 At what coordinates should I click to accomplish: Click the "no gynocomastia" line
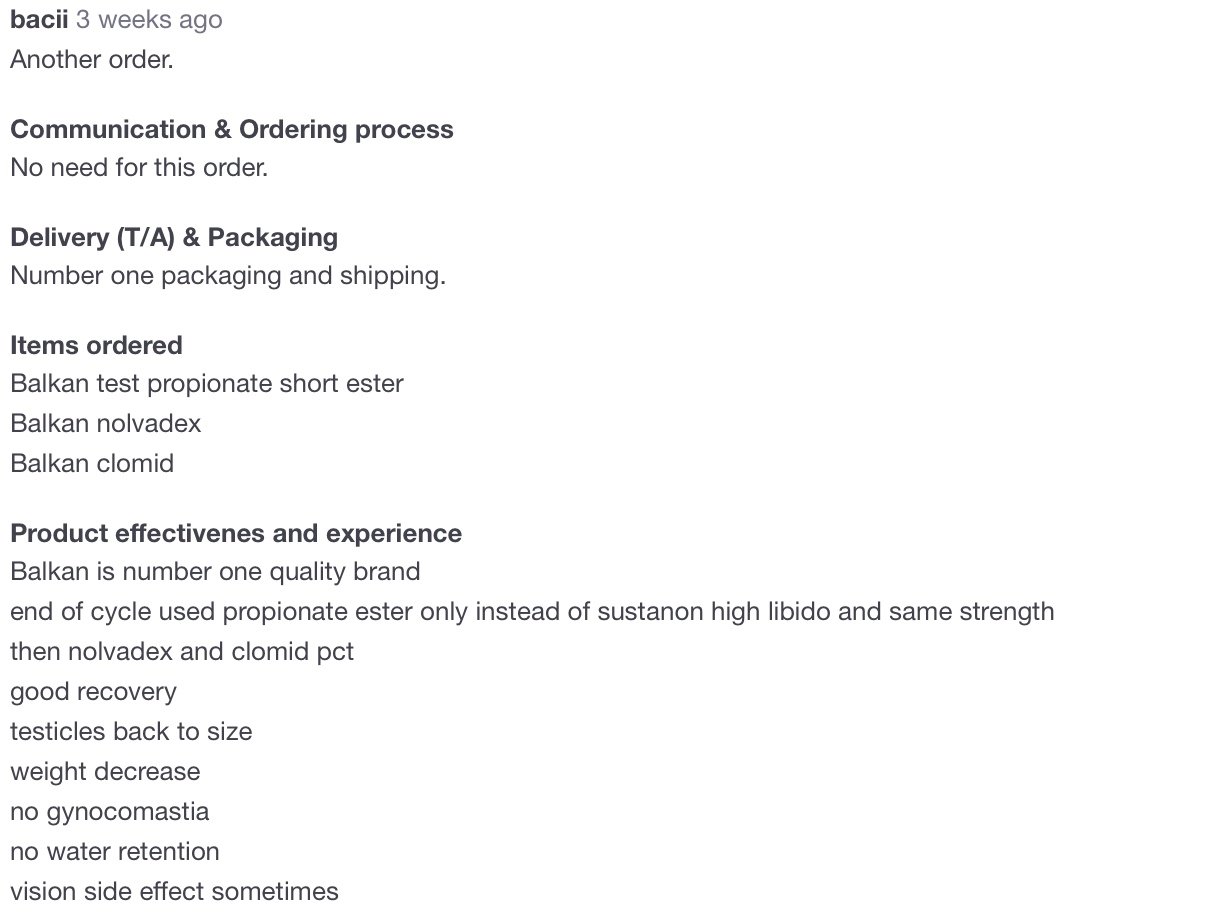pyautogui.click(x=110, y=812)
